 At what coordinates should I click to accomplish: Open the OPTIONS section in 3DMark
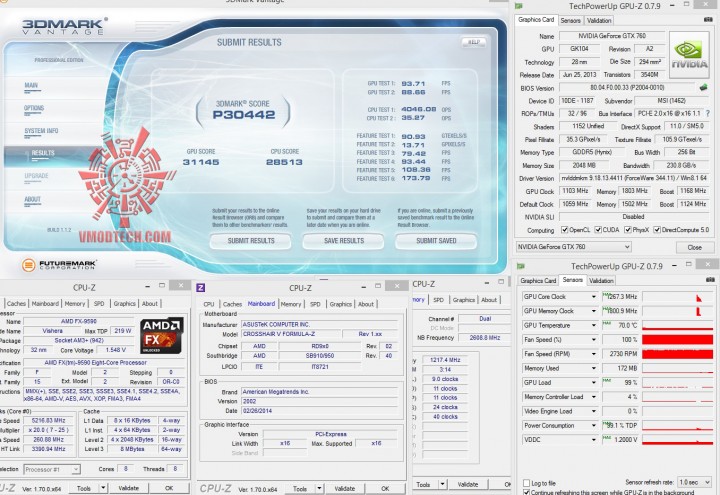tap(34, 108)
